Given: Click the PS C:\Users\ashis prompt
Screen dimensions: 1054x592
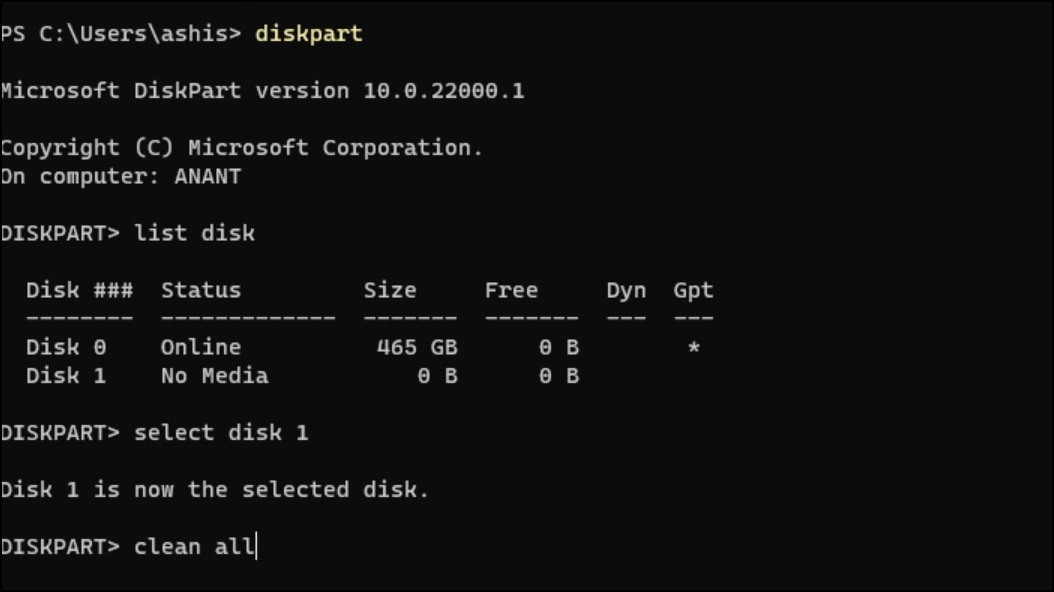Looking at the screenshot, I should click(121, 34).
